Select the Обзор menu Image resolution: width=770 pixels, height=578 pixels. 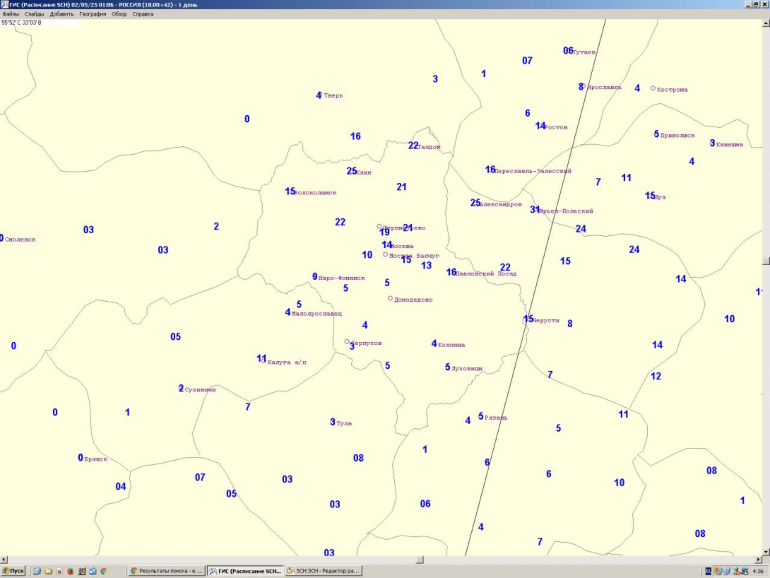click(x=120, y=14)
